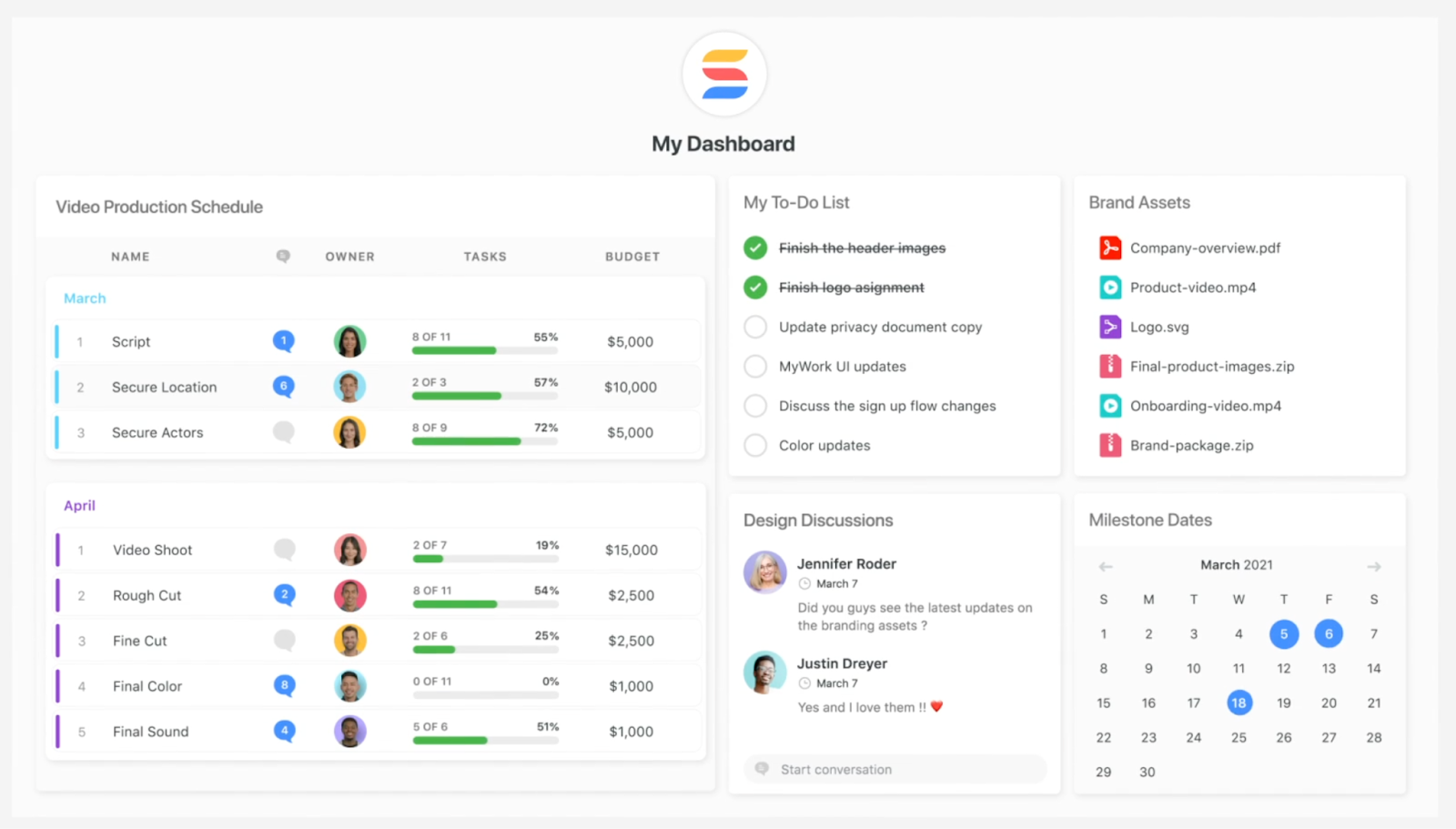Click the Final Sound row owner avatar

pos(349,731)
